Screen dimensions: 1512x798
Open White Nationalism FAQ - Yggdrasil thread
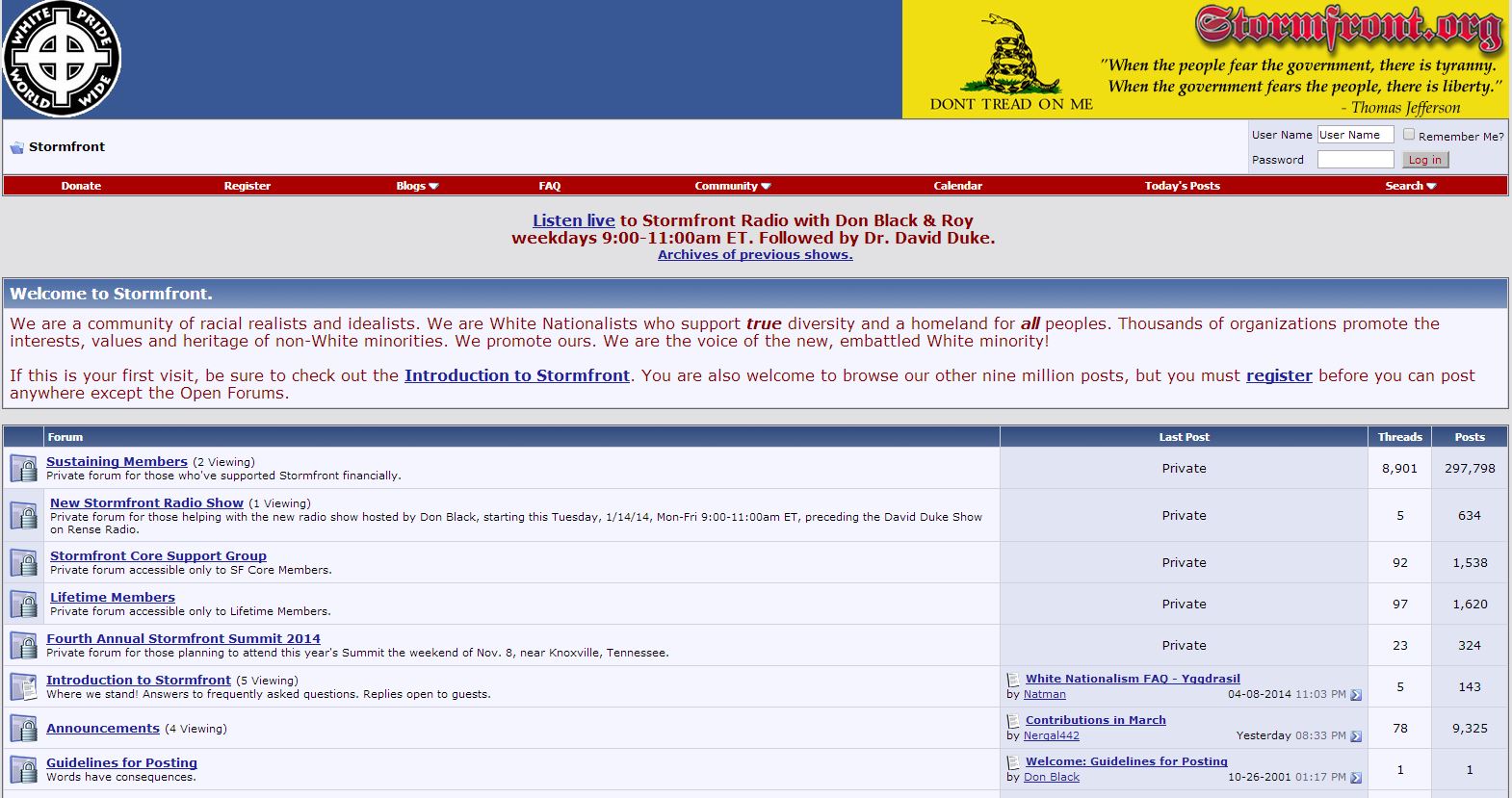(x=1133, y=679)
